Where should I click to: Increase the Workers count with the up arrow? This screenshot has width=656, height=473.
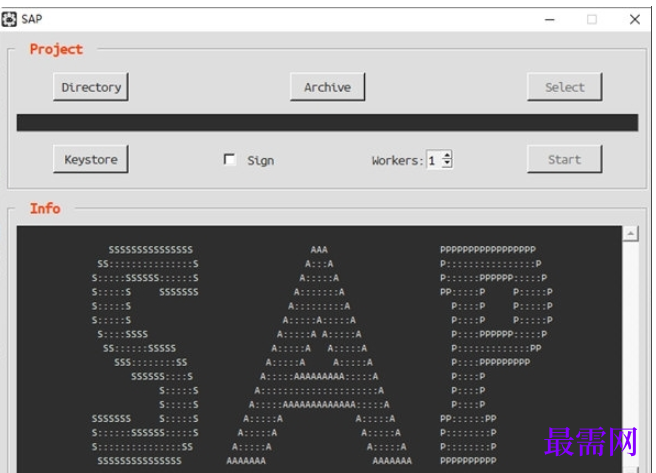pyautogui.click(x=447, y=155)
